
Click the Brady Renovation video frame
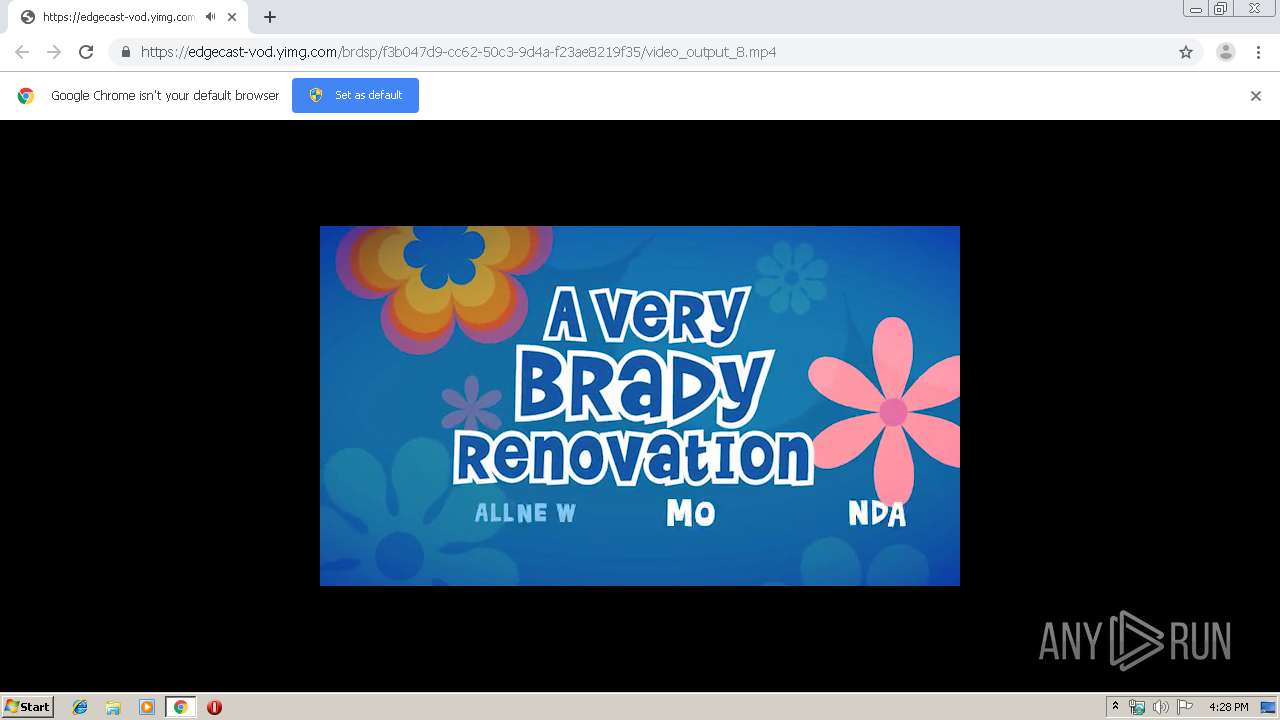tap(640, 405)
